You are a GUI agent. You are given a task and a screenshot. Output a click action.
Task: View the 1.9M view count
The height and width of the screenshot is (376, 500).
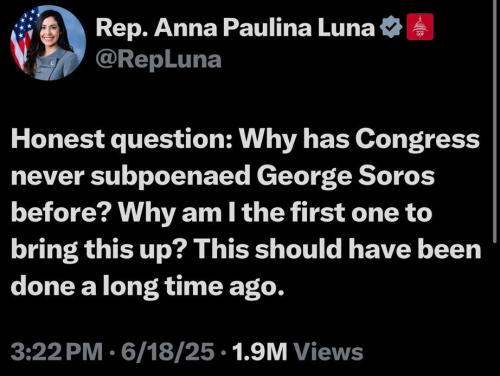point(260,352)
